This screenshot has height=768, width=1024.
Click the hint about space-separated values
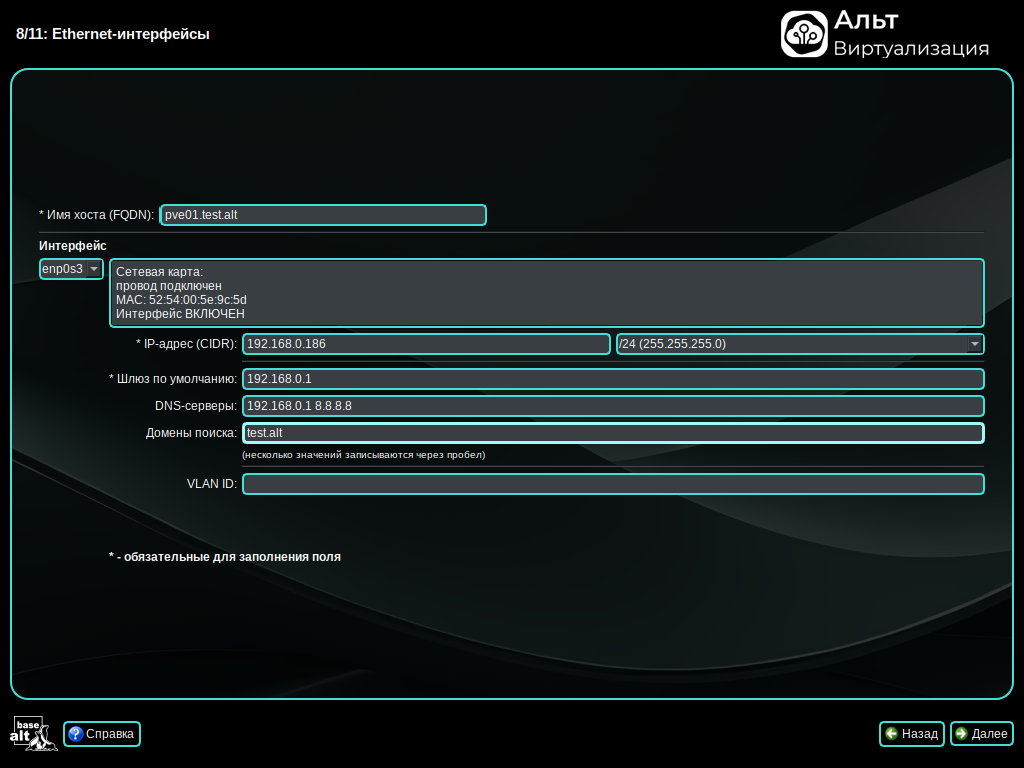[x=364, y=455]
